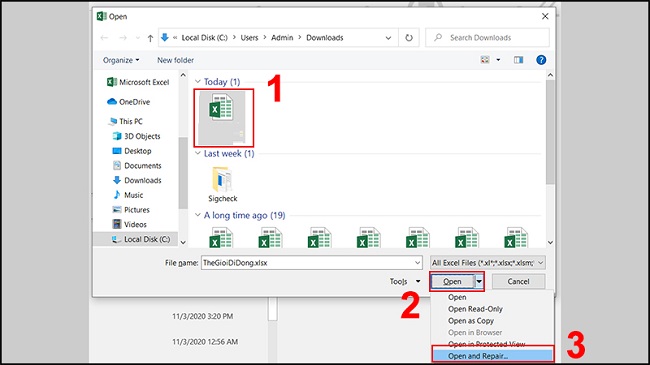
Task: Click the File name input box
Action: pyautogui.click(x=307, y=263)
